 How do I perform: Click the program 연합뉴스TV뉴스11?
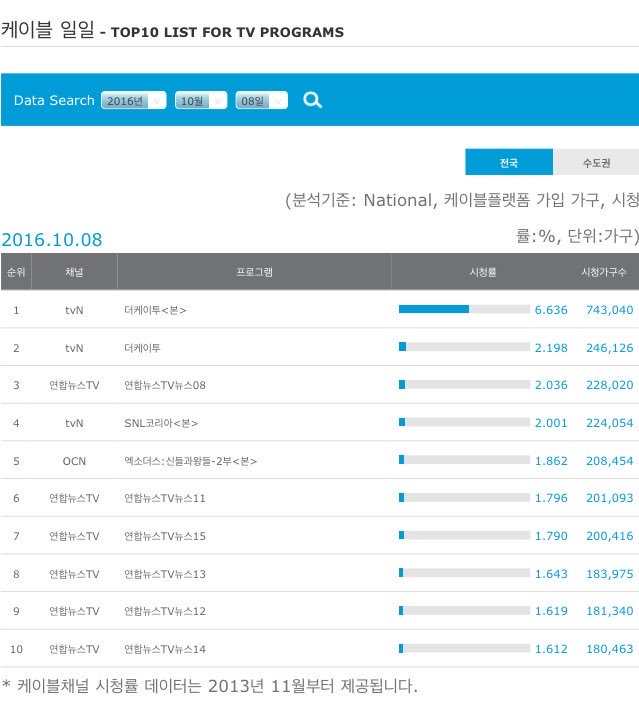point(165,498)
